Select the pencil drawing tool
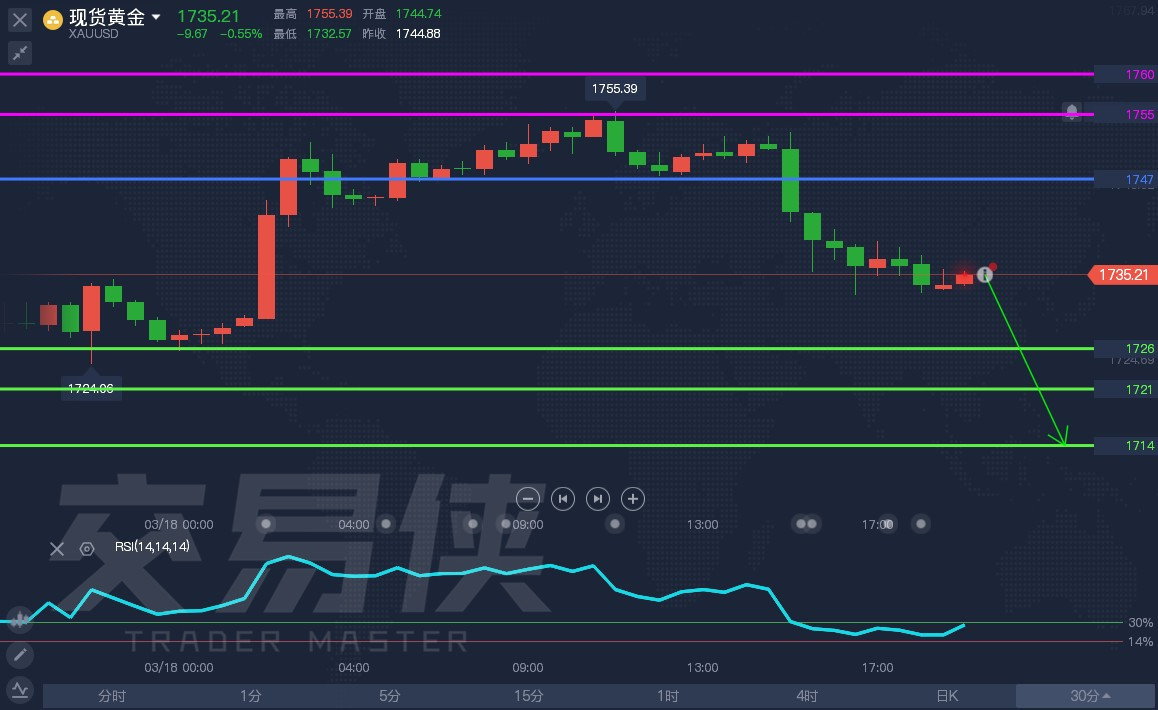 tap(20, 655)
